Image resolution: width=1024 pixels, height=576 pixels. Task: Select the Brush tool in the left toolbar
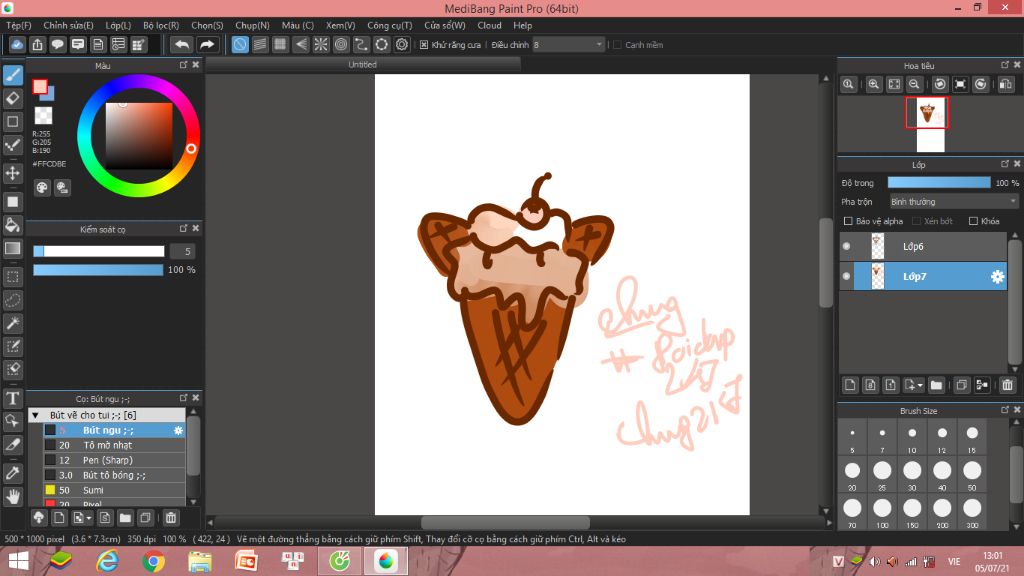tap(12, 75)
